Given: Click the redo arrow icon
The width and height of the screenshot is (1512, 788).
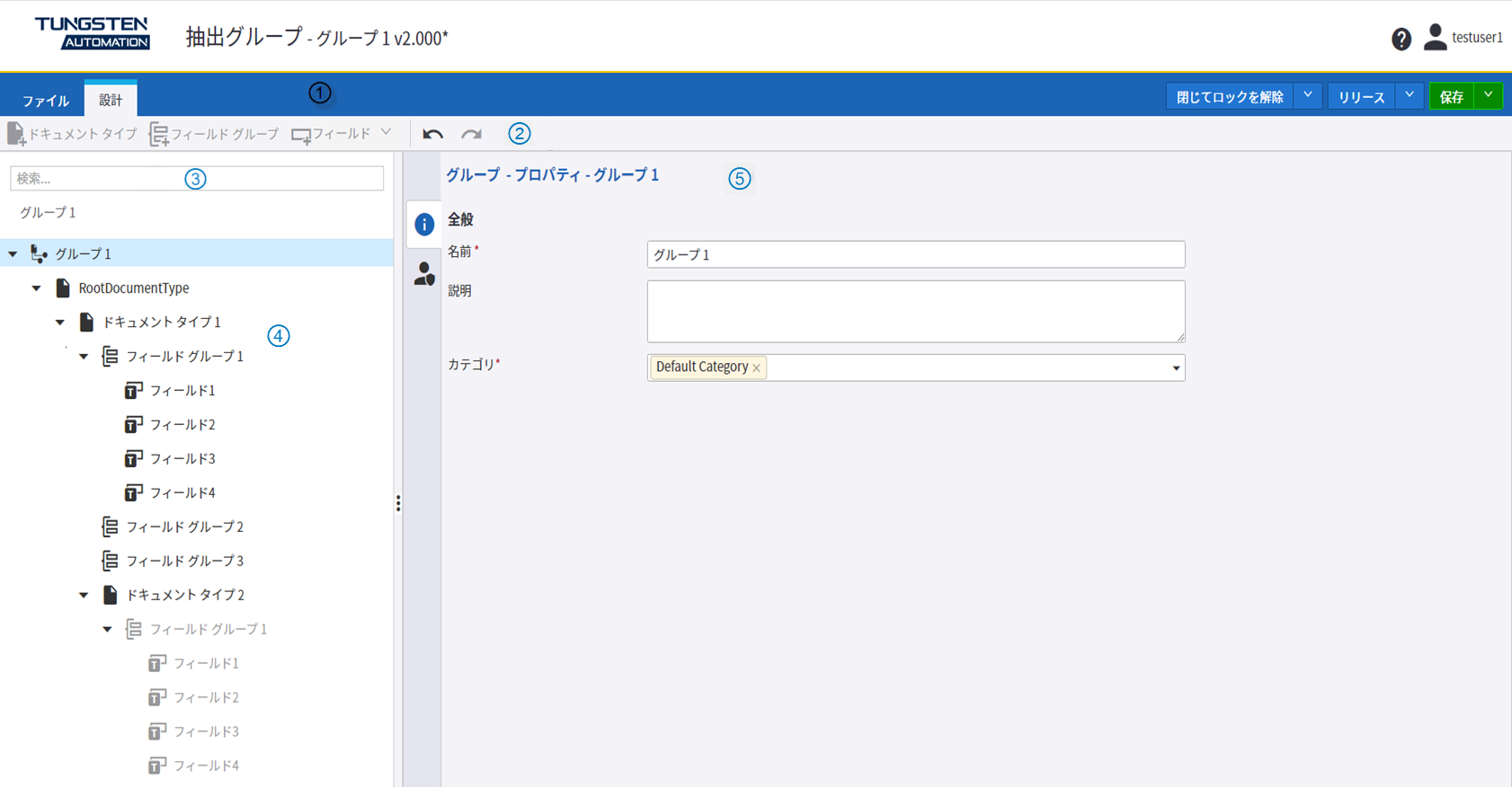Looking at the screenshot, I should tap(471, 134).
